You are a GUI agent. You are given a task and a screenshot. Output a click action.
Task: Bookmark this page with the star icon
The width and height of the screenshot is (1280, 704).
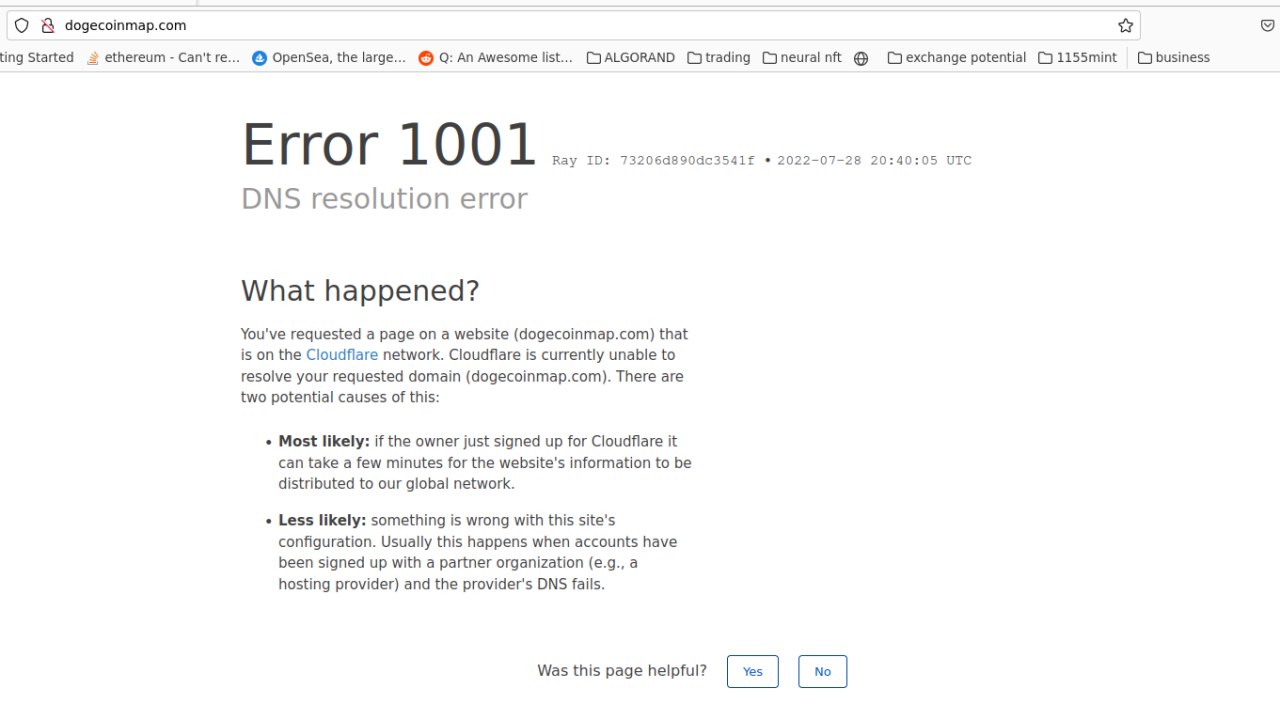(x=1125, y=26)
